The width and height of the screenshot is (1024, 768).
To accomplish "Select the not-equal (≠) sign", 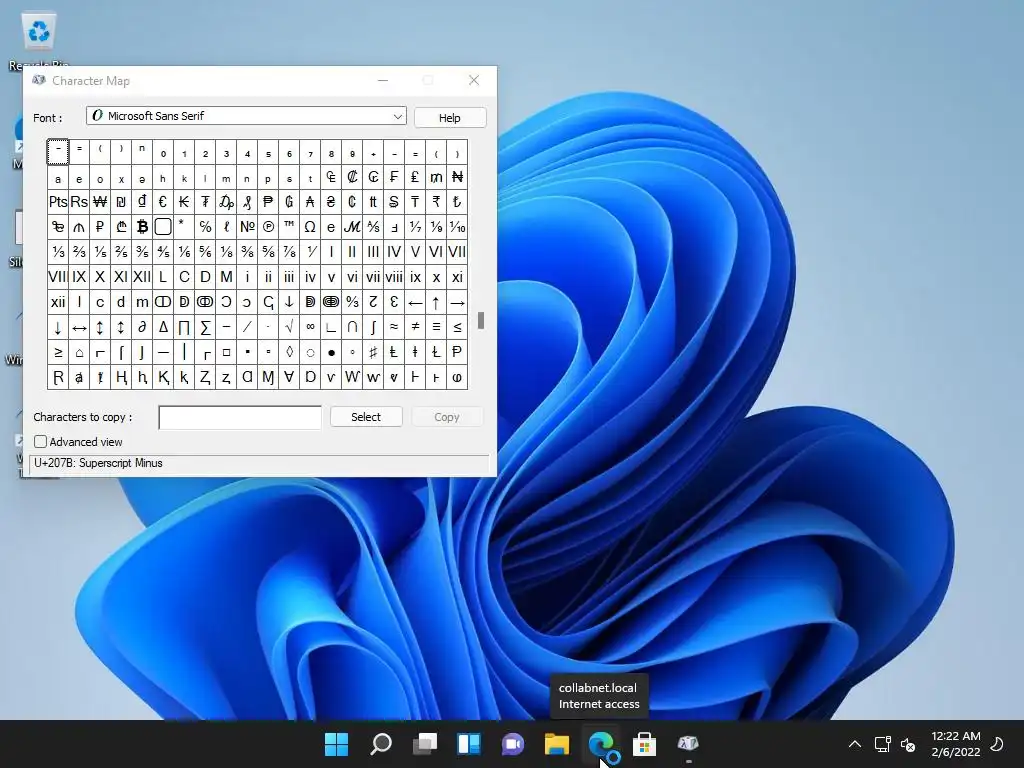I will pos(415,327).
